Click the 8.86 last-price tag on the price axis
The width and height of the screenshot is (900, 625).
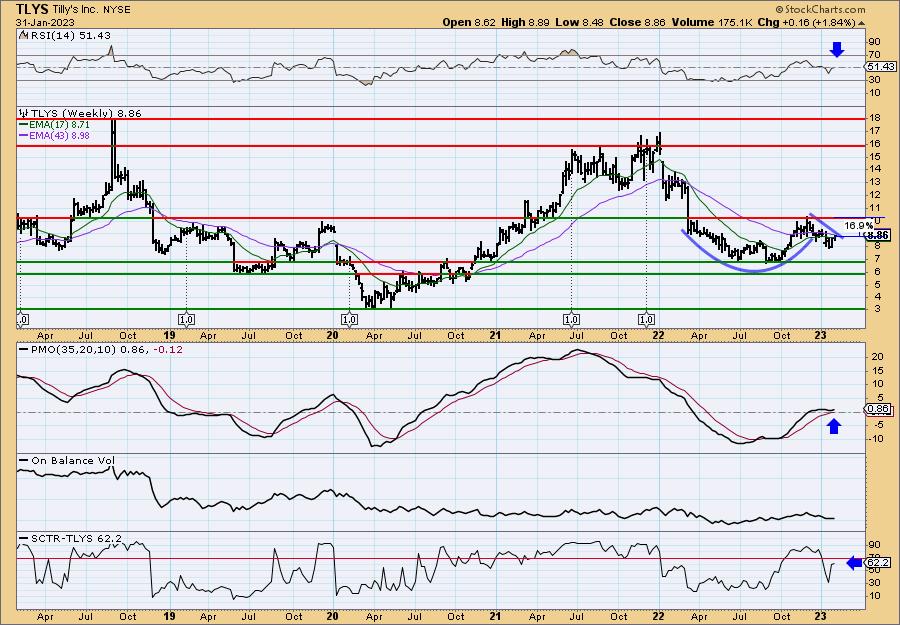(878, 235)
